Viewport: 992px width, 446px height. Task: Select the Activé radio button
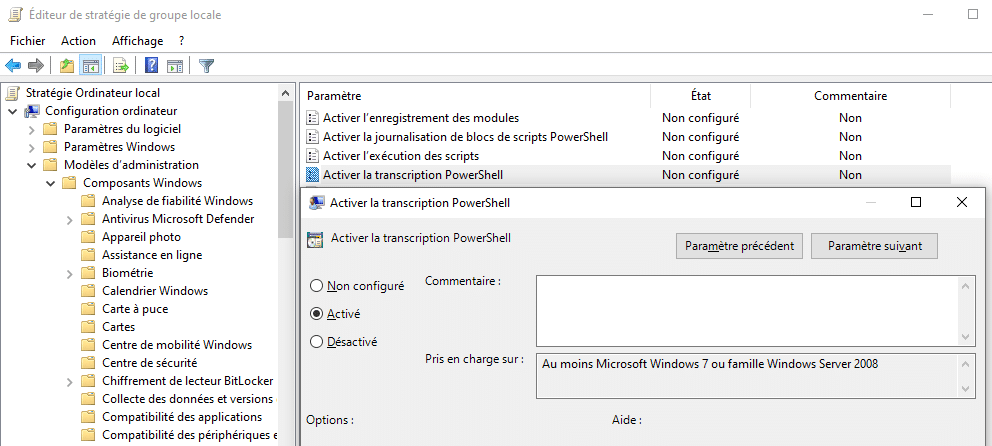click(317, 313)
